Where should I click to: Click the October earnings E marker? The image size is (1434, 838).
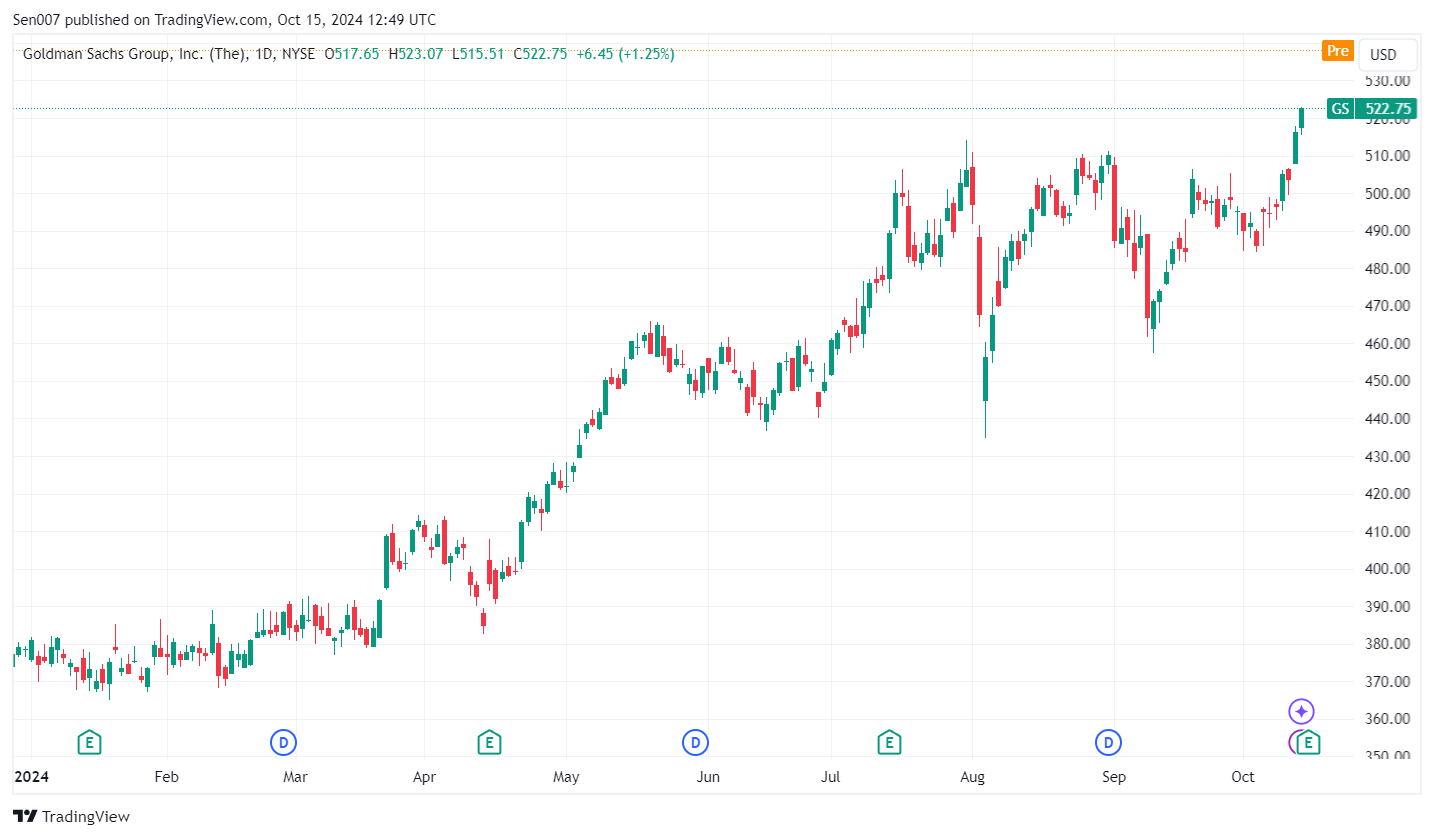coord(1309,742)
